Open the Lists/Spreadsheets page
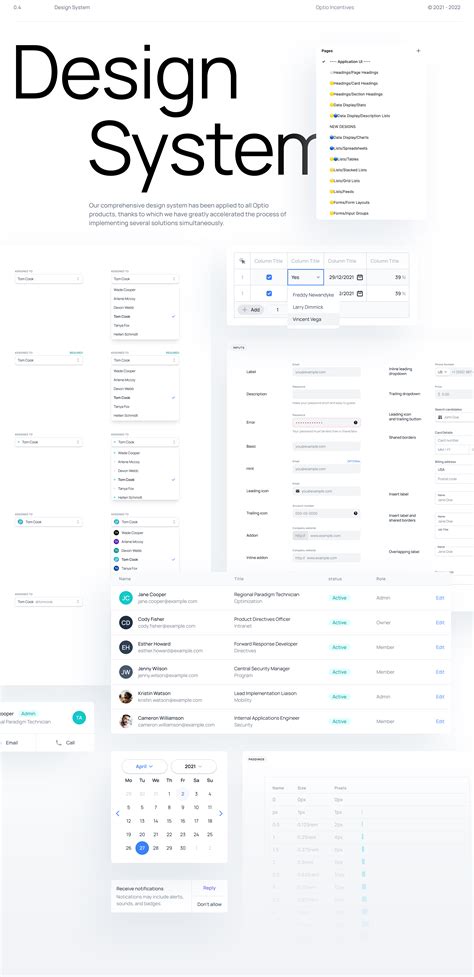 [349, 148]
